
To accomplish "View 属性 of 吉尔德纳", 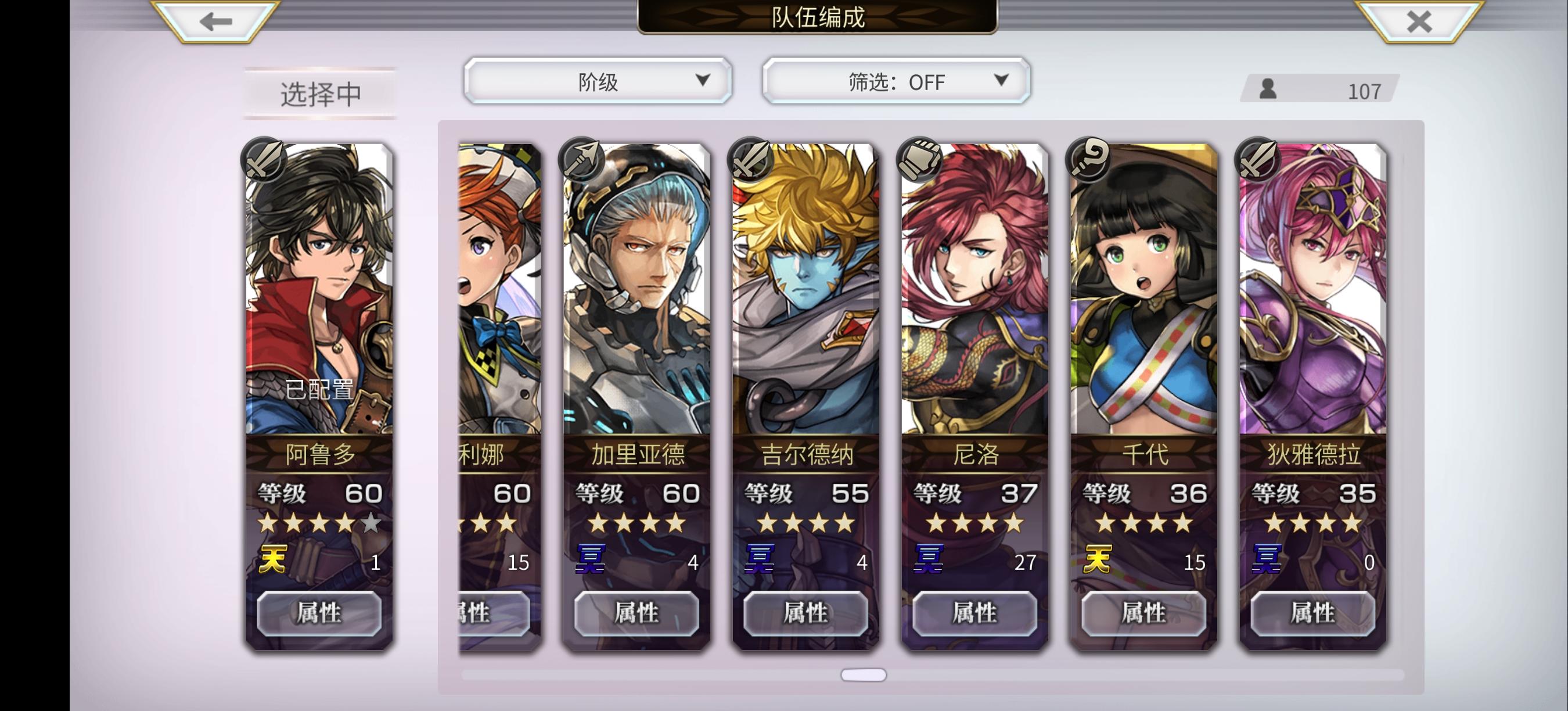I will [x=806, y=613].
